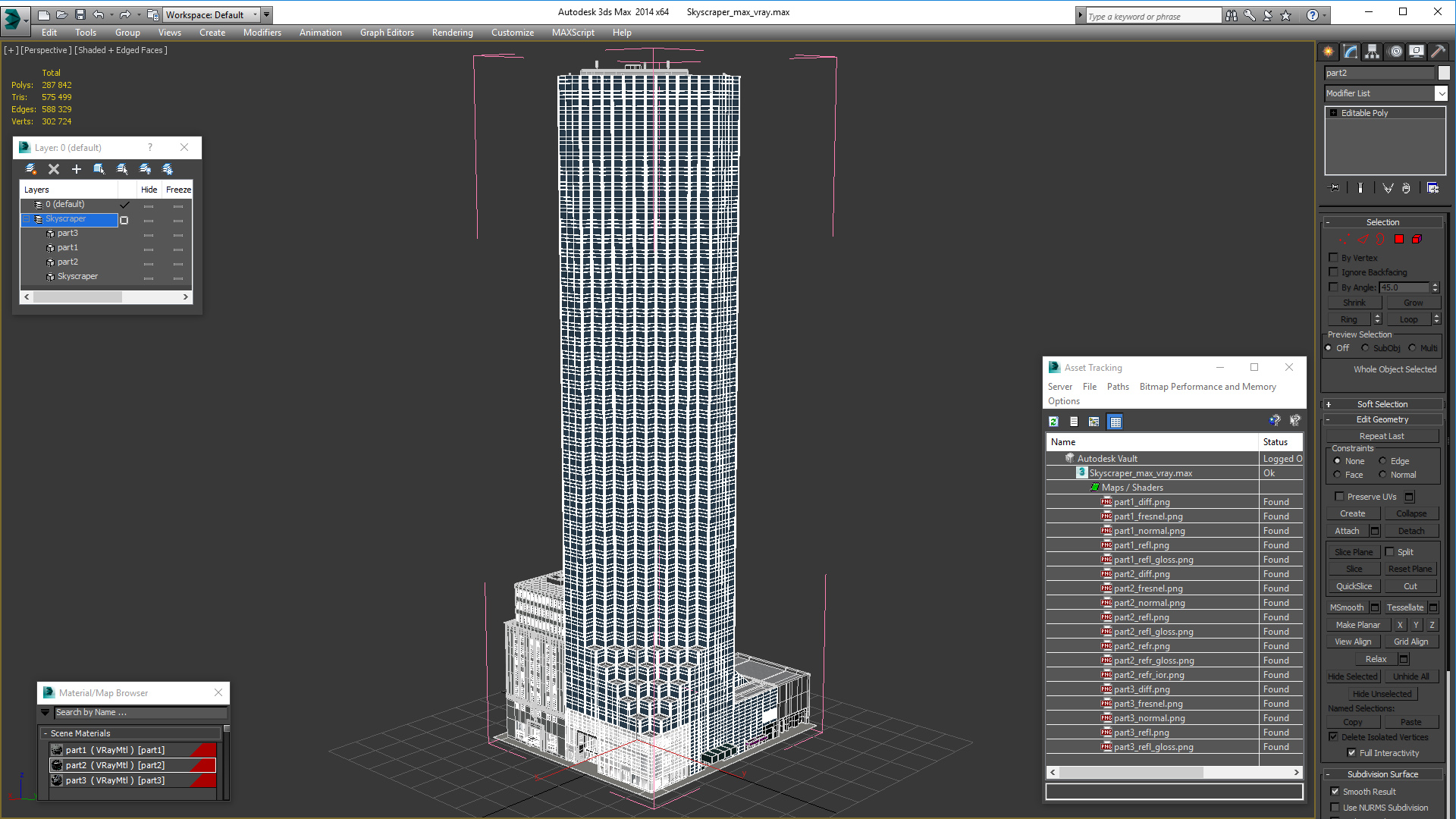Click the Undo arrow icon
Screen dimensions: 1456x819
tap(99, 14)
